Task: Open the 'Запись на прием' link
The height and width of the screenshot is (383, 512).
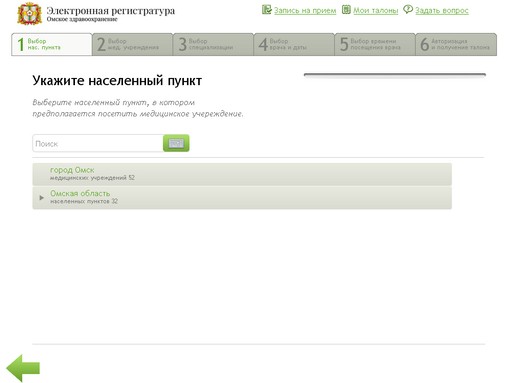Action: pyautogui.click(x=305, y=11)
